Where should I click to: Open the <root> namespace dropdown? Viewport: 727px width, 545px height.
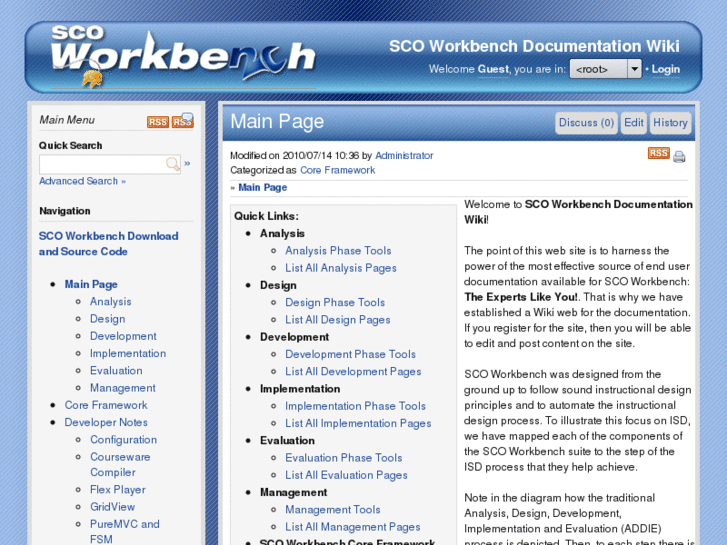[x=606, y=69]
